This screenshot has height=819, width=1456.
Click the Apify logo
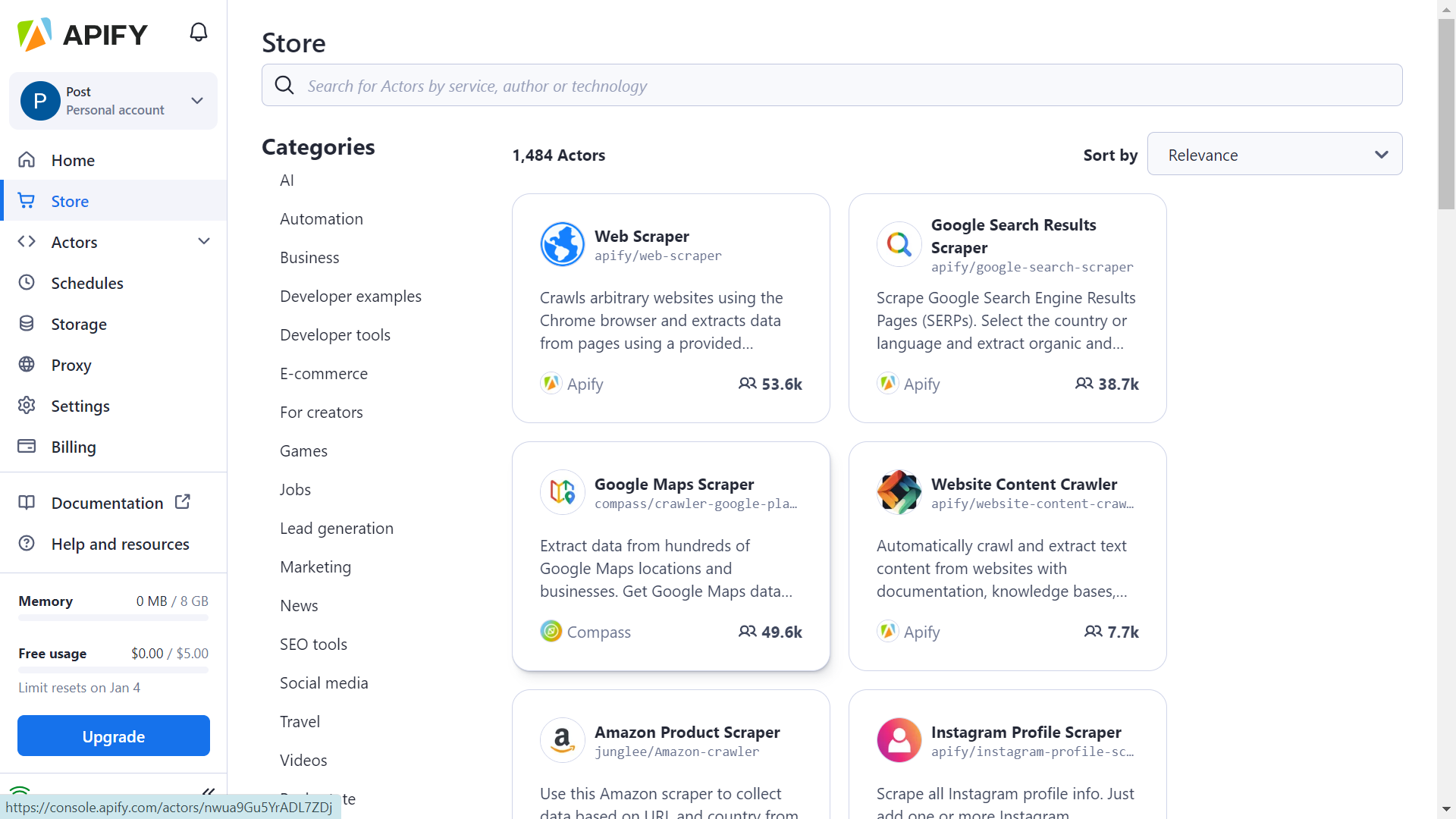coord(83,34)
